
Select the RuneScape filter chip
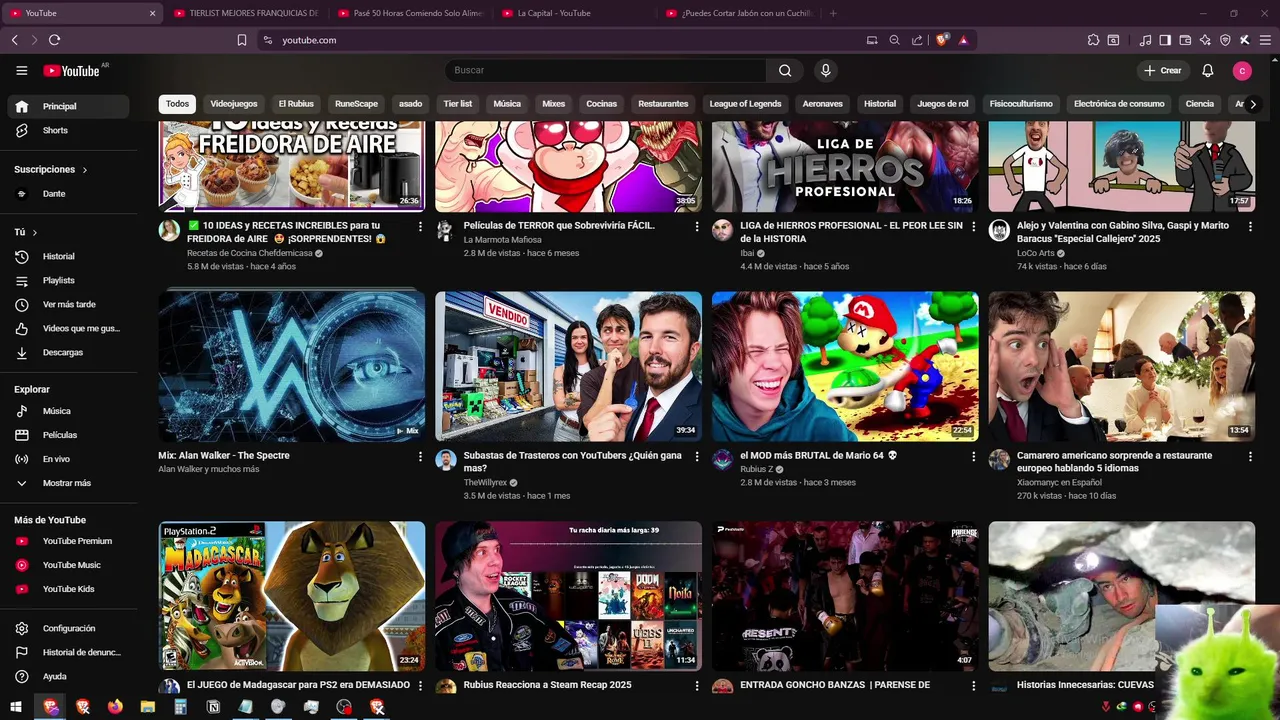tap(356, 104)
